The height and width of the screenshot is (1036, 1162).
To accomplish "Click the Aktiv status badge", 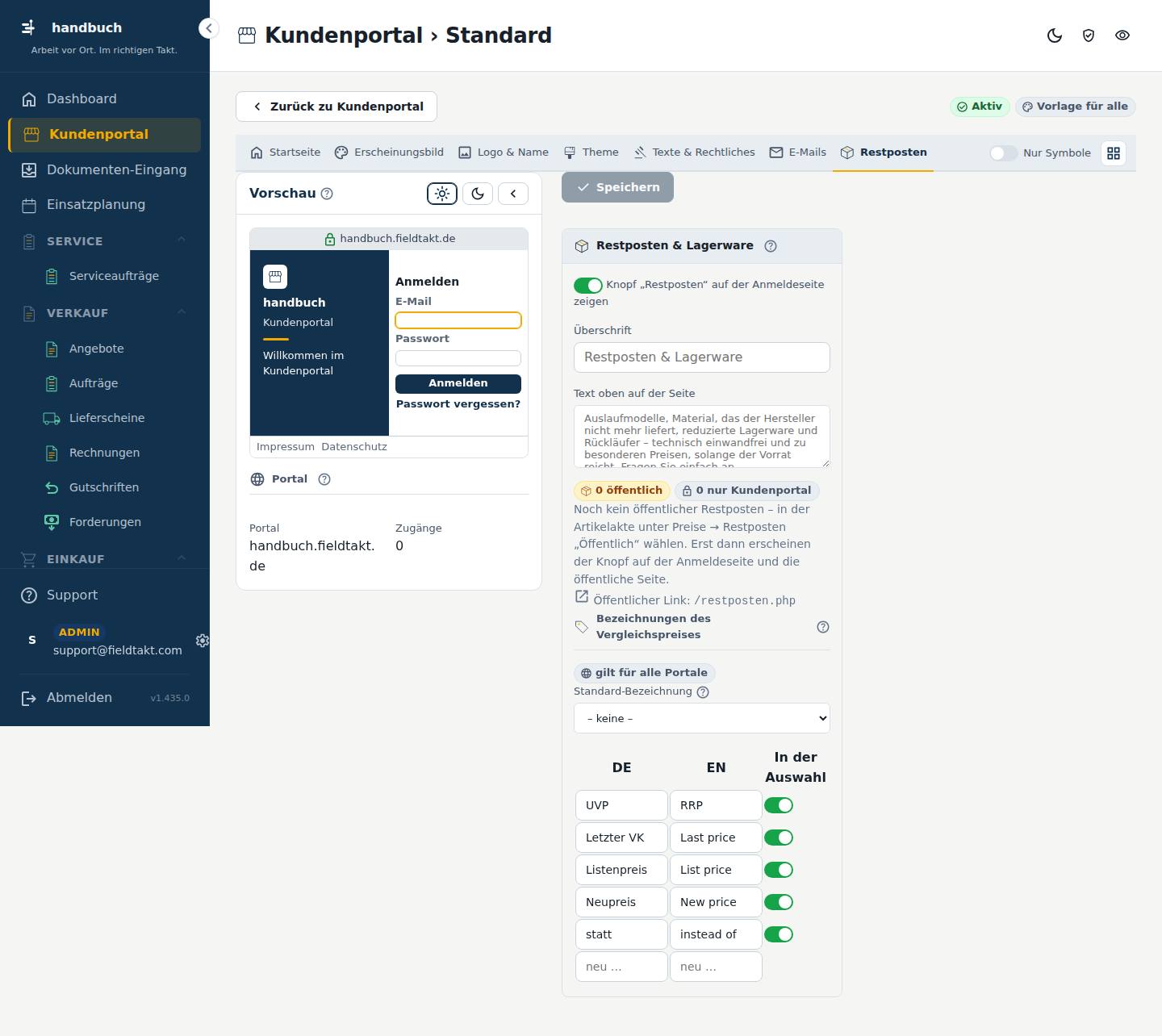I will (x=980, y=107).
